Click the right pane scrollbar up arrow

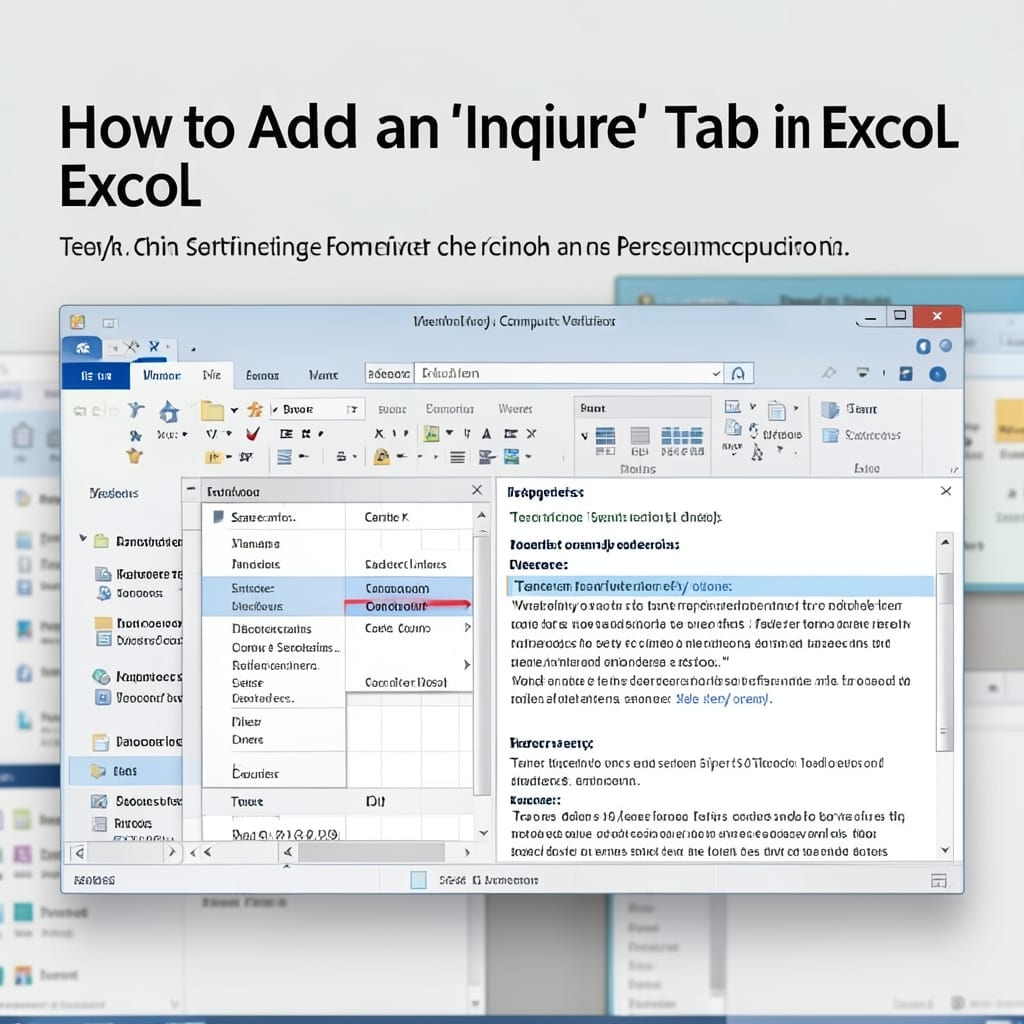pos(944,542)
